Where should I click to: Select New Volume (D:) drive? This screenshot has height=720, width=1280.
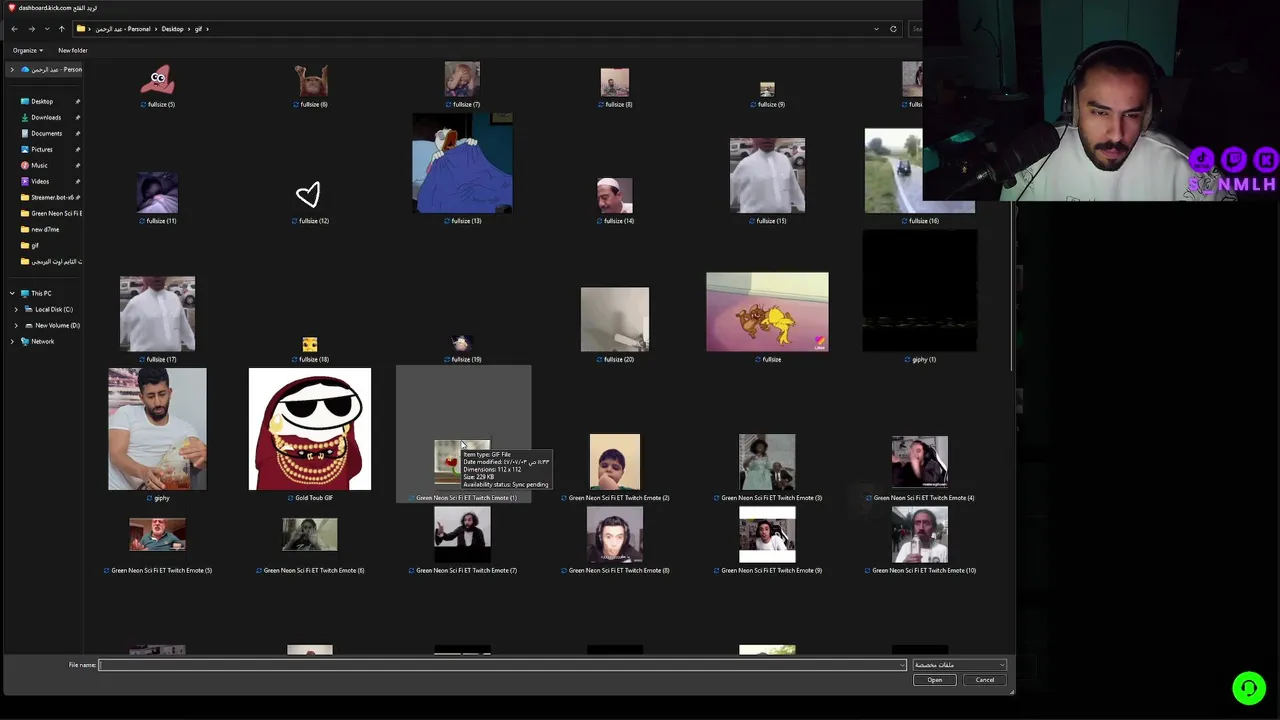click(x=56, y=325)
